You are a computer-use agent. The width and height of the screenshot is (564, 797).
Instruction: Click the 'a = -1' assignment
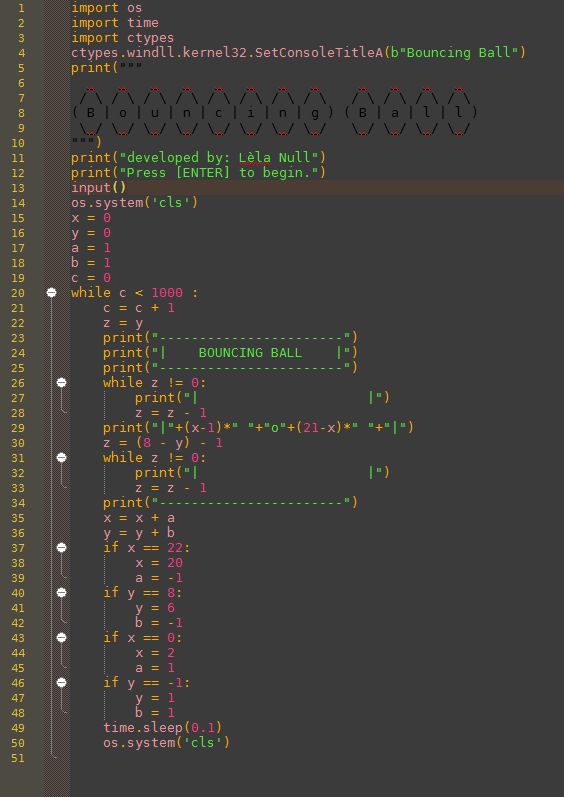click(159, 578)
